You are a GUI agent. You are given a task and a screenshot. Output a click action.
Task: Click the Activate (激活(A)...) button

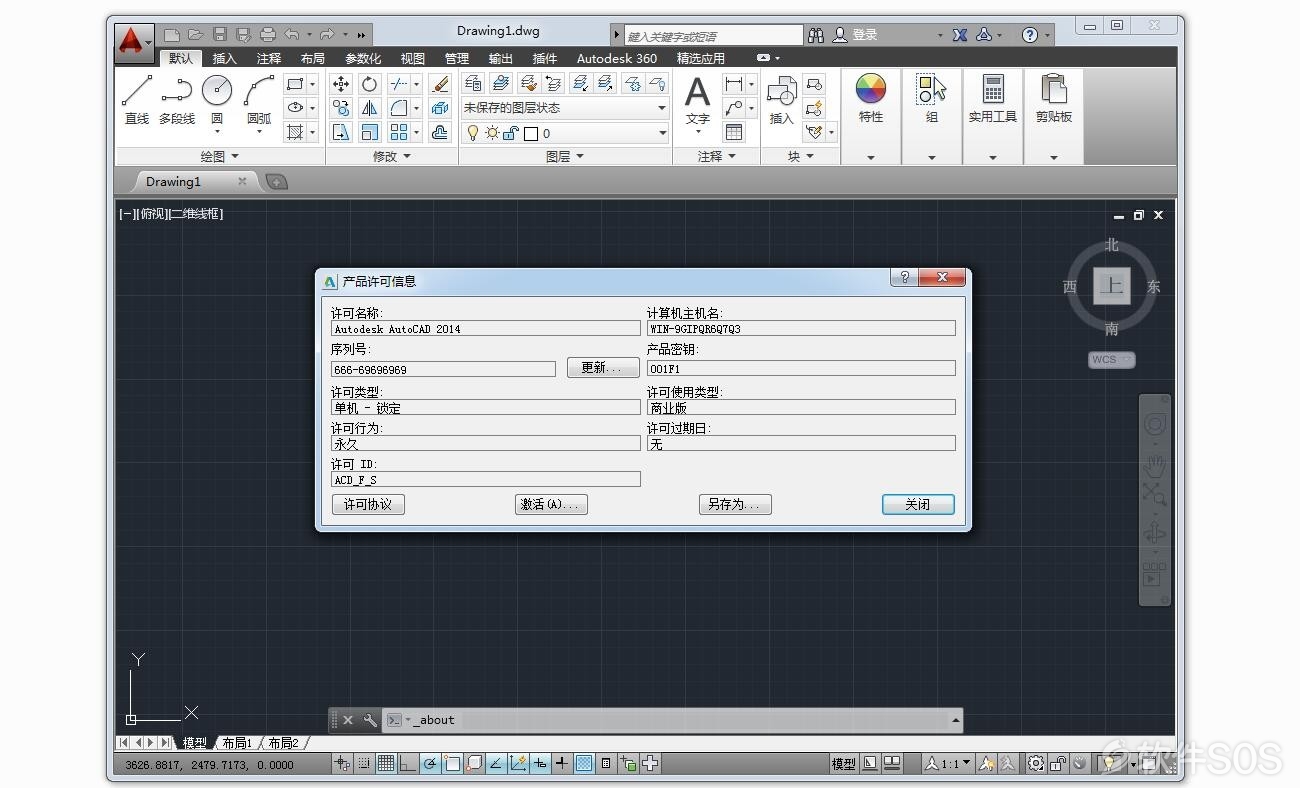551,504
